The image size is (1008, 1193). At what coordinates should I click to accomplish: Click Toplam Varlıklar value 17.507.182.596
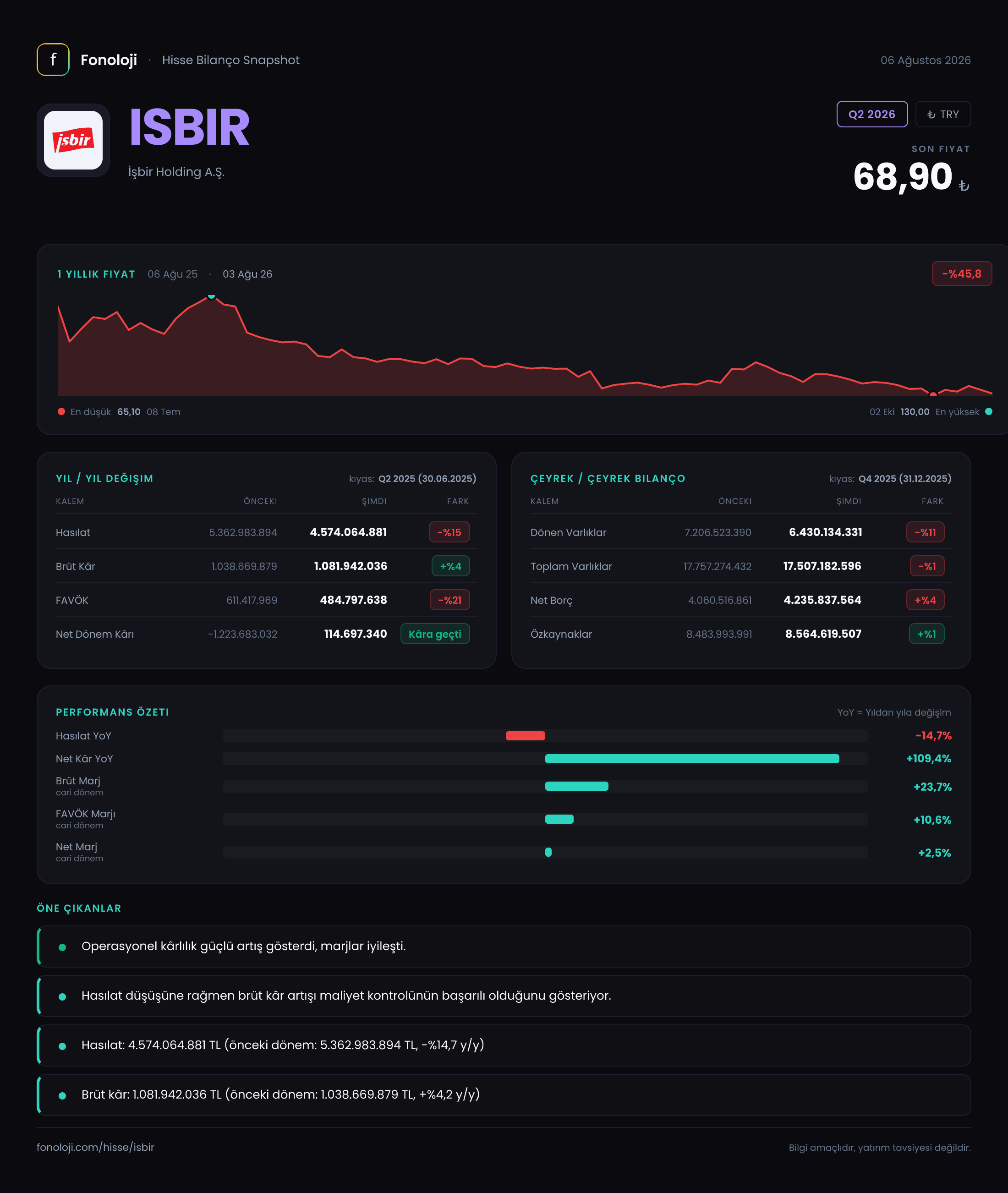pyautogui.click(x=822, y=566)
